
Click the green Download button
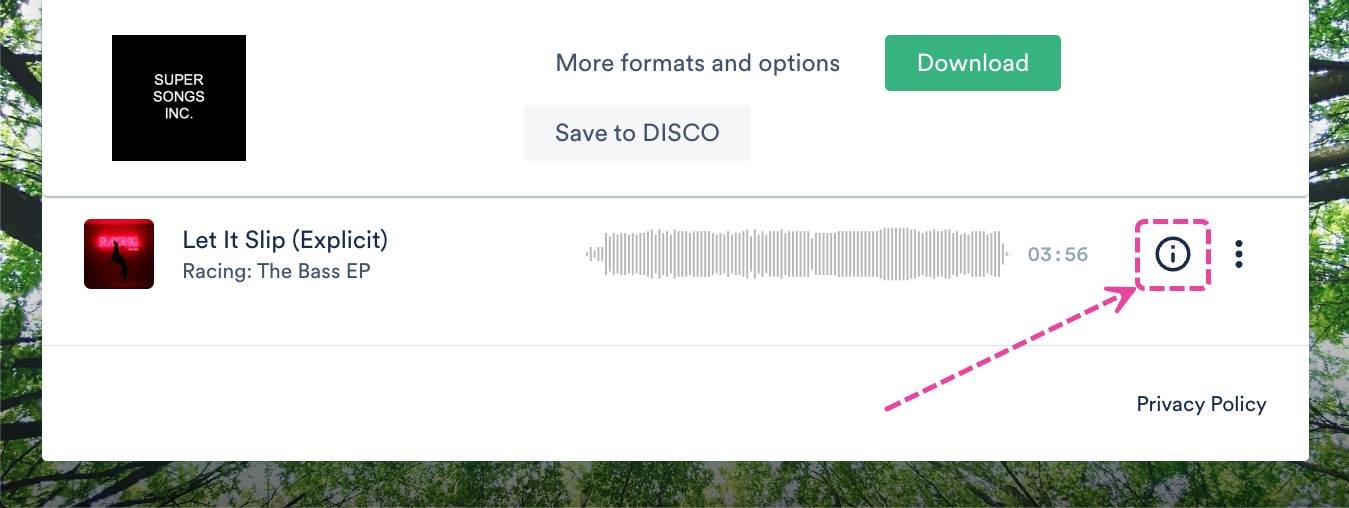coord(973,63)
